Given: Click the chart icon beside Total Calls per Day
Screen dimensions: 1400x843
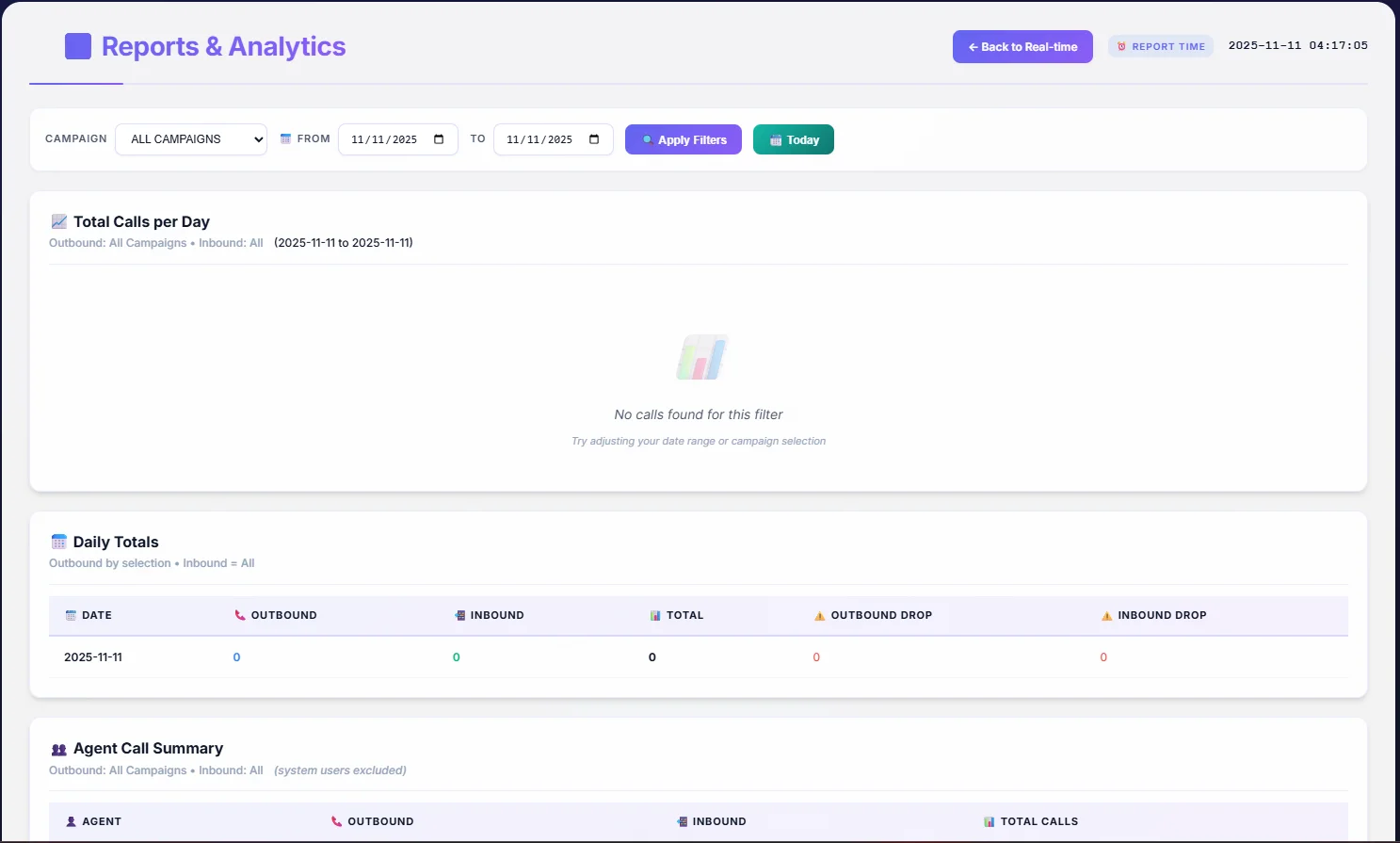Looking at the screenshot, I should pos(59,221).
